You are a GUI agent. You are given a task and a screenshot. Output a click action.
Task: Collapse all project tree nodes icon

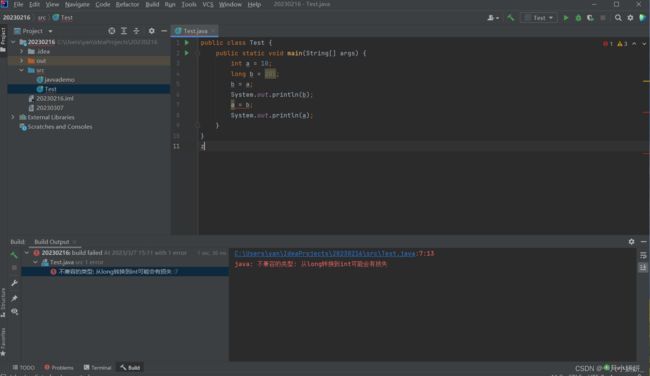click(136, 31)
